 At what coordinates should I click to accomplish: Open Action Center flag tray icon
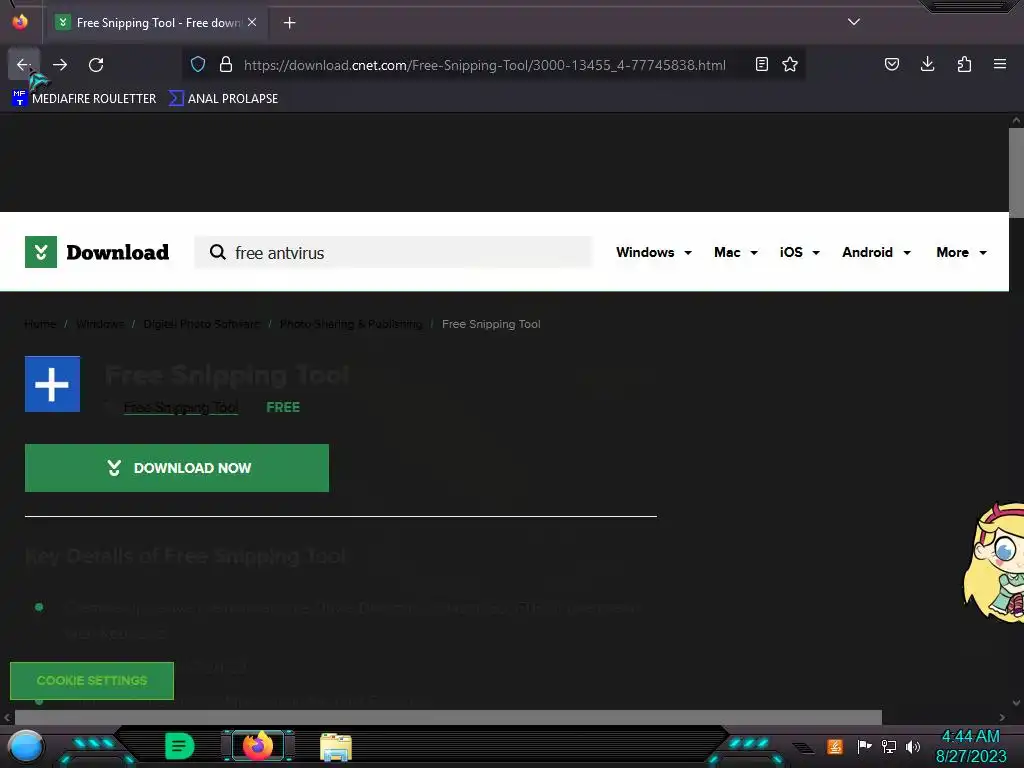(x=864, y=746)
